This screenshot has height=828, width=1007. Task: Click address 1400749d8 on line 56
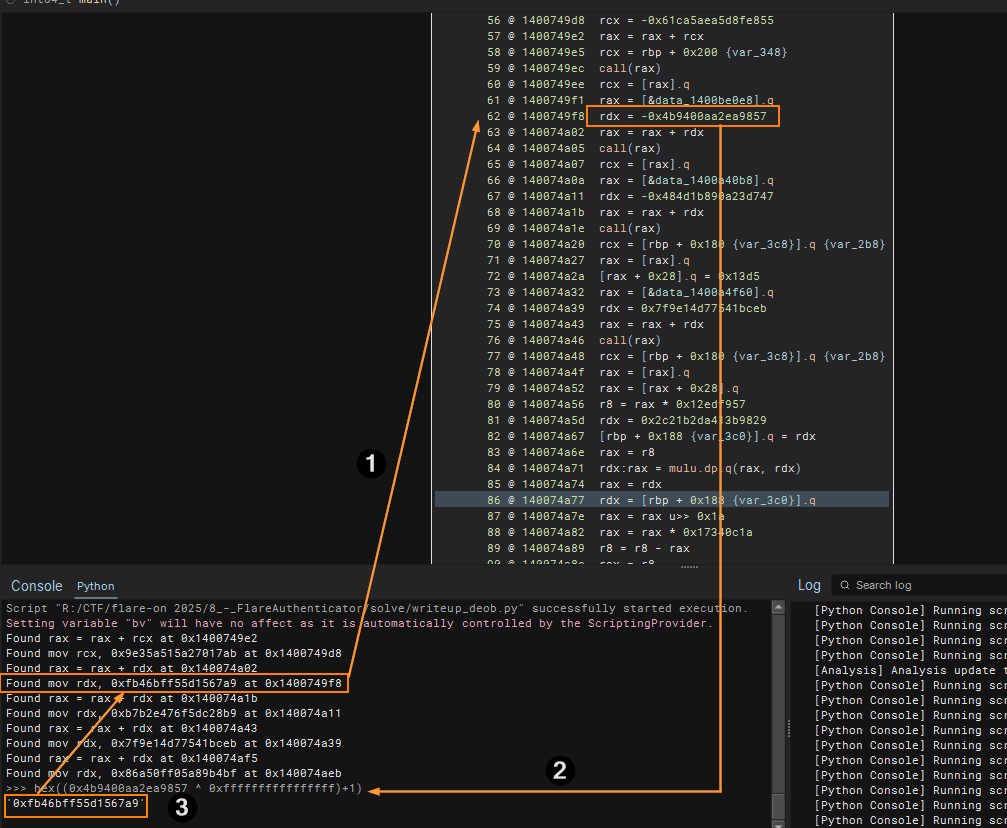[x=552, y=20]
